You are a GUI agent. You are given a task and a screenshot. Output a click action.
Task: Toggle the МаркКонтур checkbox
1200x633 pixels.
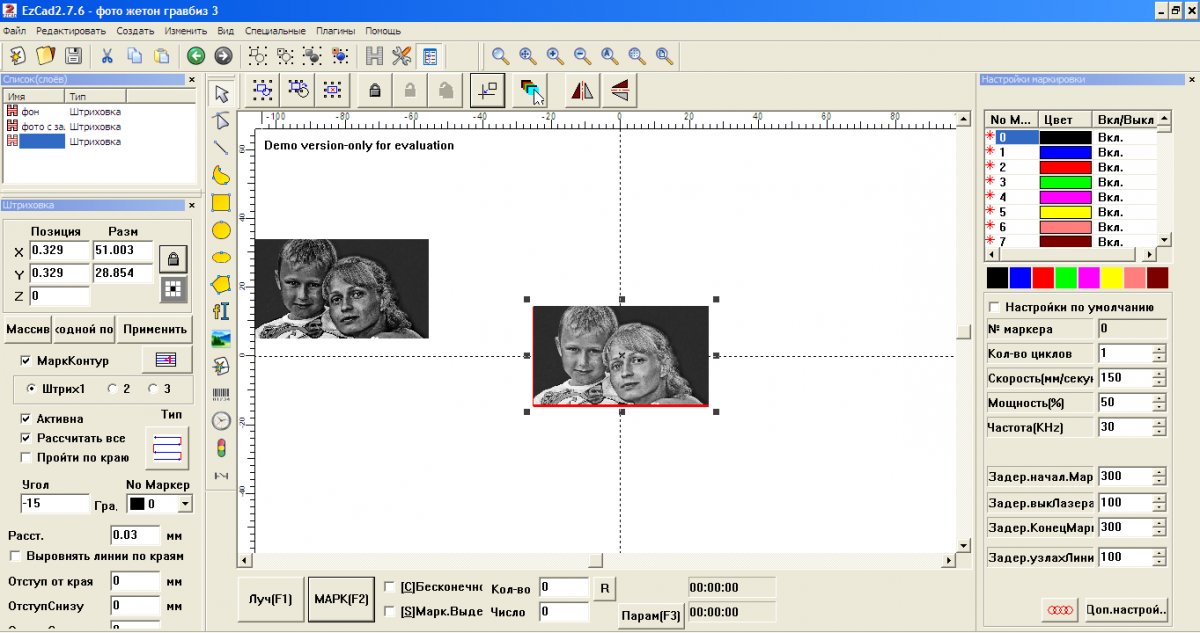(26, 360)
